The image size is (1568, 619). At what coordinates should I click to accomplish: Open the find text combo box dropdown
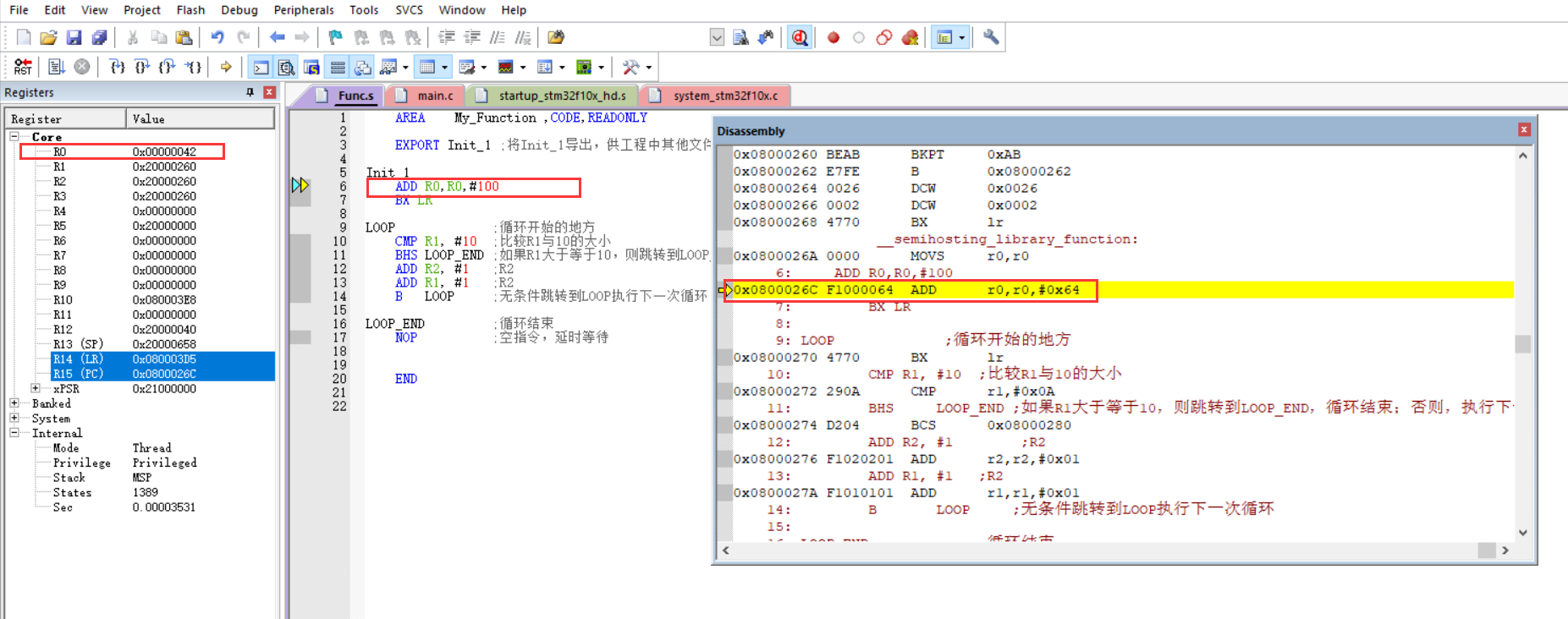[717, 37]
